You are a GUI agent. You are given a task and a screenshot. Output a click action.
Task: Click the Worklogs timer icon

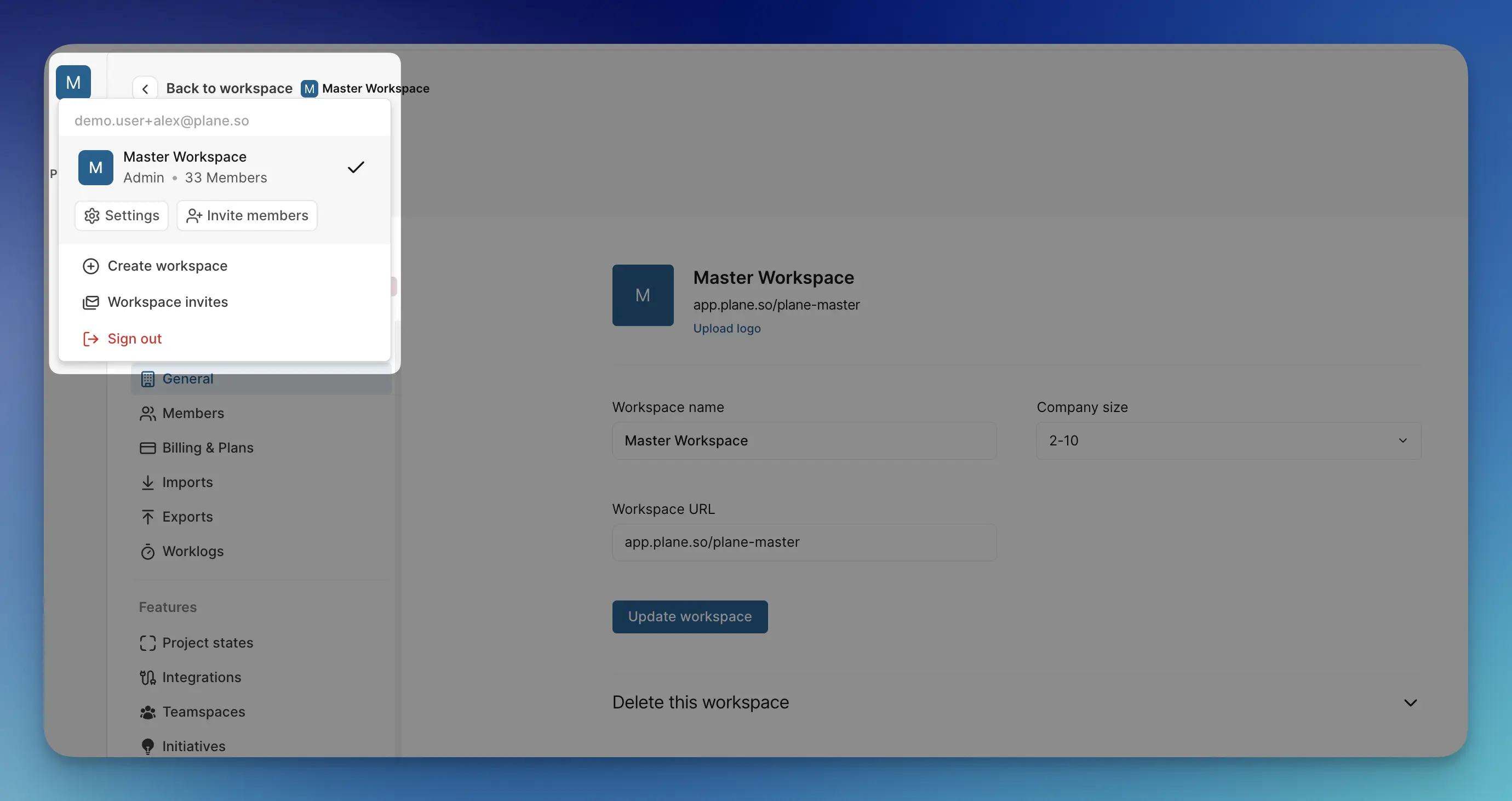147,552
